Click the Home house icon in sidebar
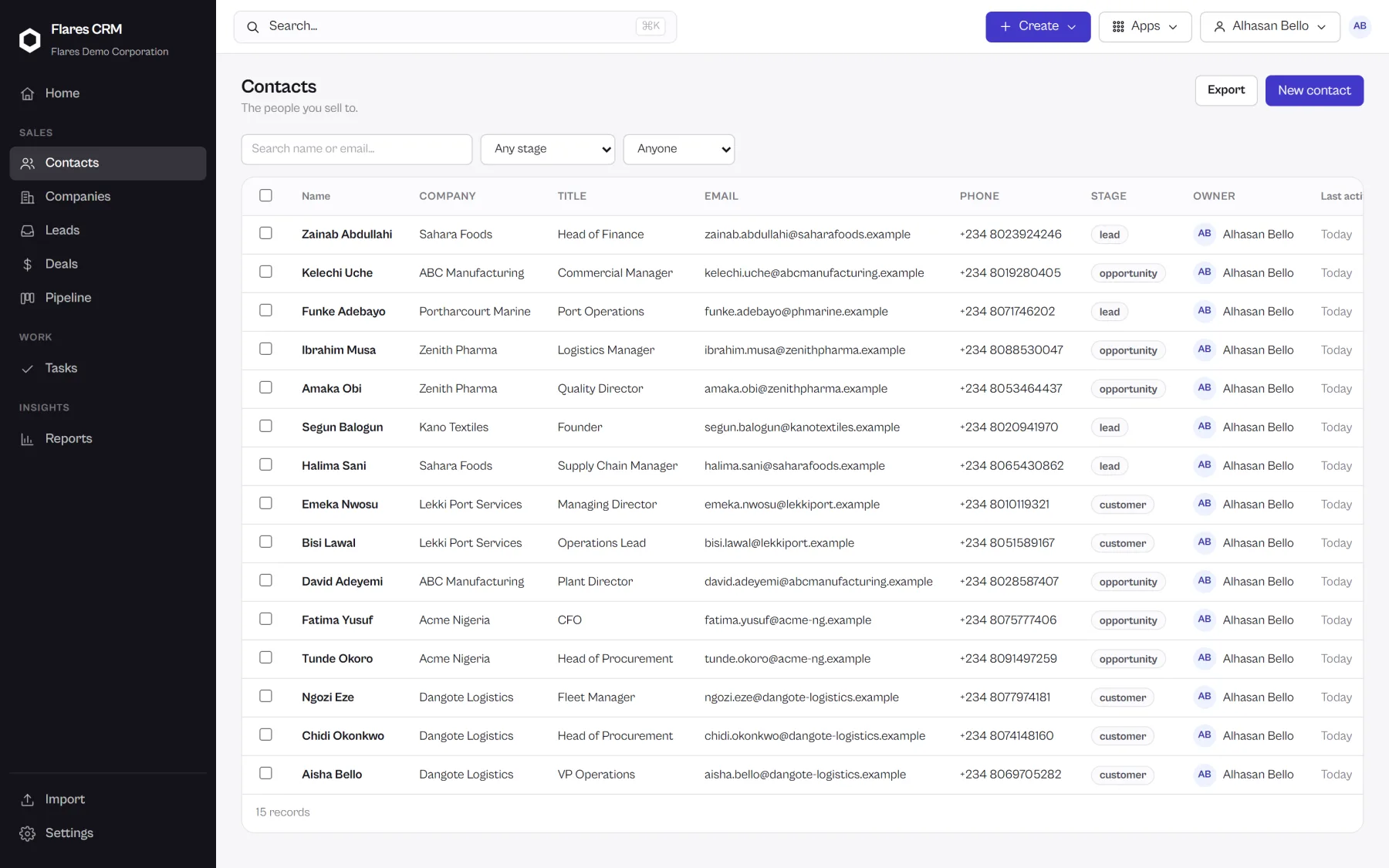The image size is (1389, 868). (28, 93)
